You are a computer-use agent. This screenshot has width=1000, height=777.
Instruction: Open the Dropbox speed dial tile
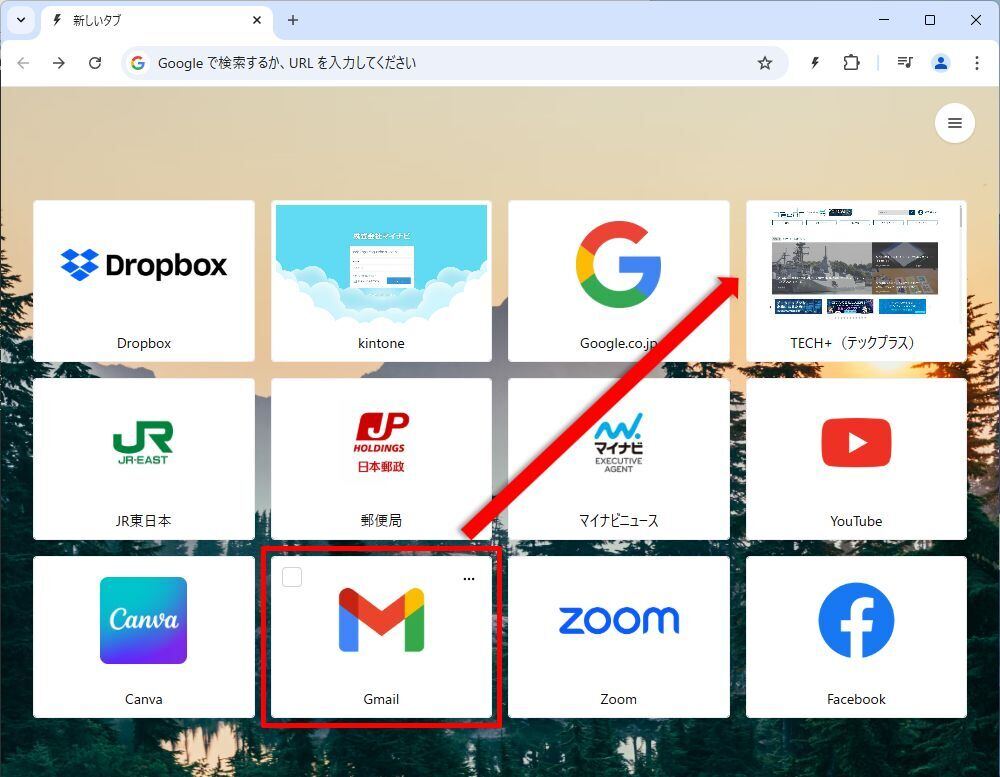click(143, 281)
